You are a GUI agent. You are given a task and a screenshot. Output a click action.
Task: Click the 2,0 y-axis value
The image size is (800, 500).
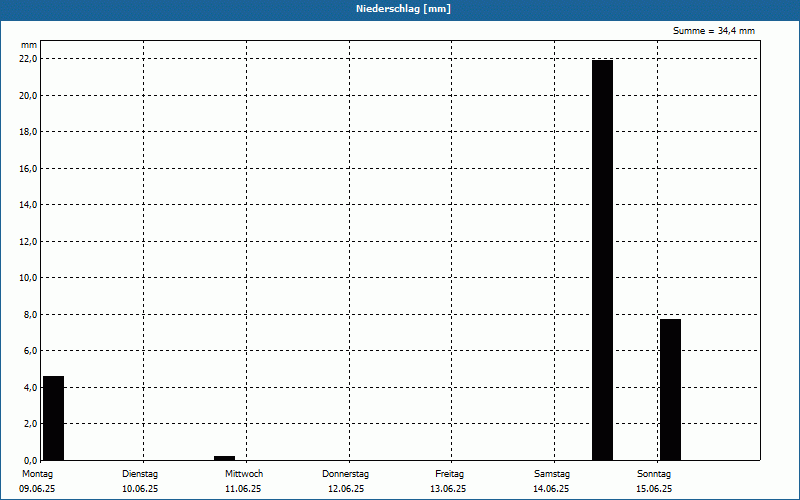click(x=31, y=423)
